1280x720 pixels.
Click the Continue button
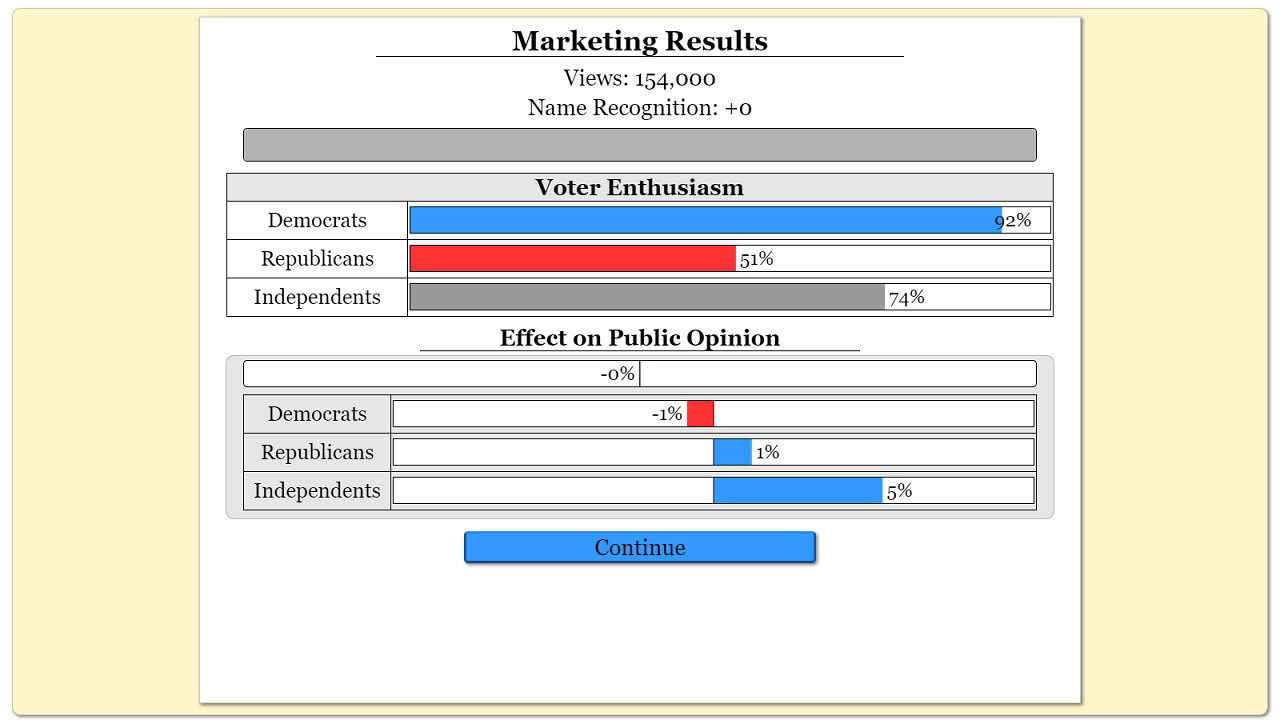click(x=640, y=547)
